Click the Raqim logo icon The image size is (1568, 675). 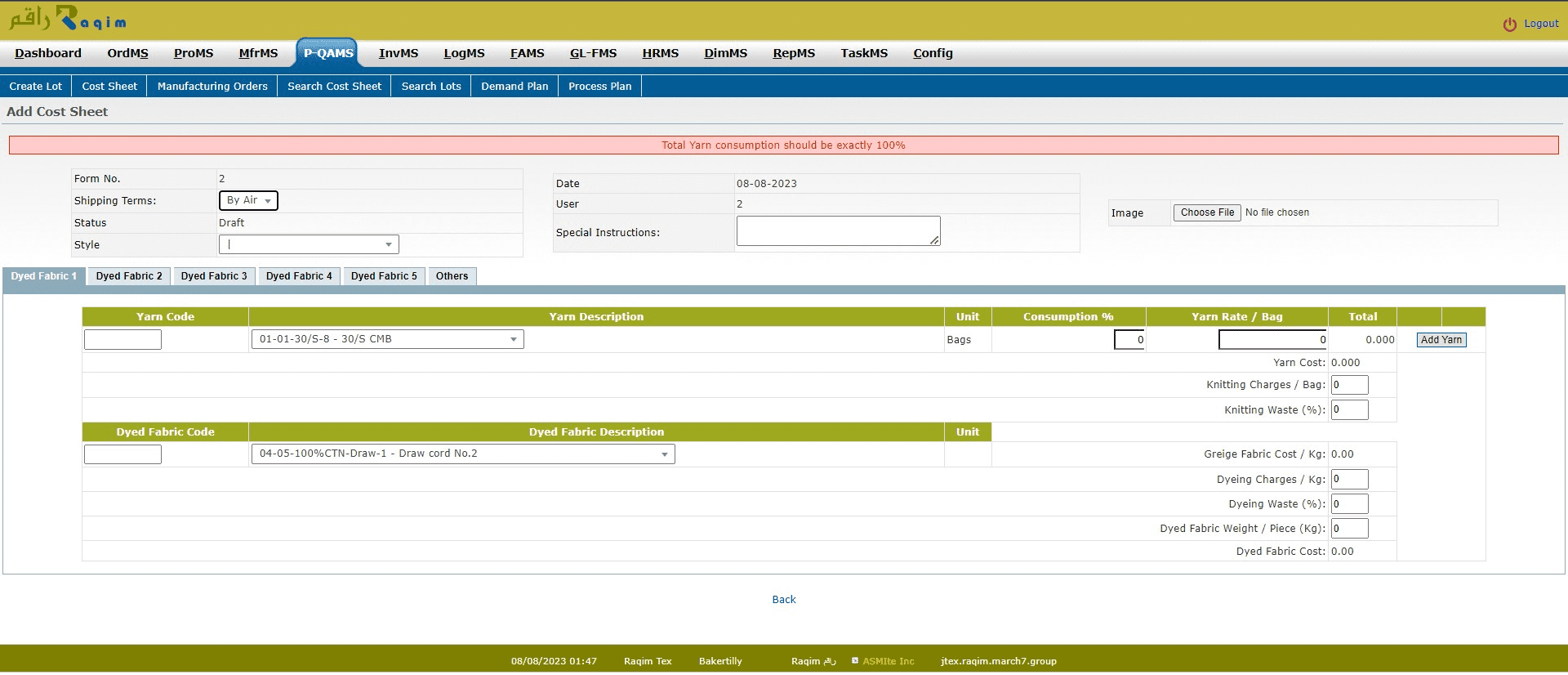tap(67, 18)
